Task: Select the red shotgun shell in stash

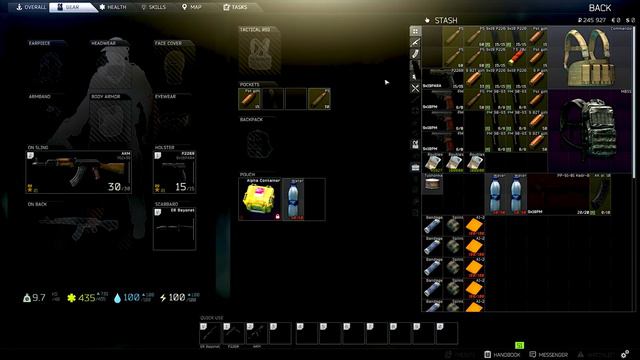Action: pyautogui.click(x=516, y=57)
